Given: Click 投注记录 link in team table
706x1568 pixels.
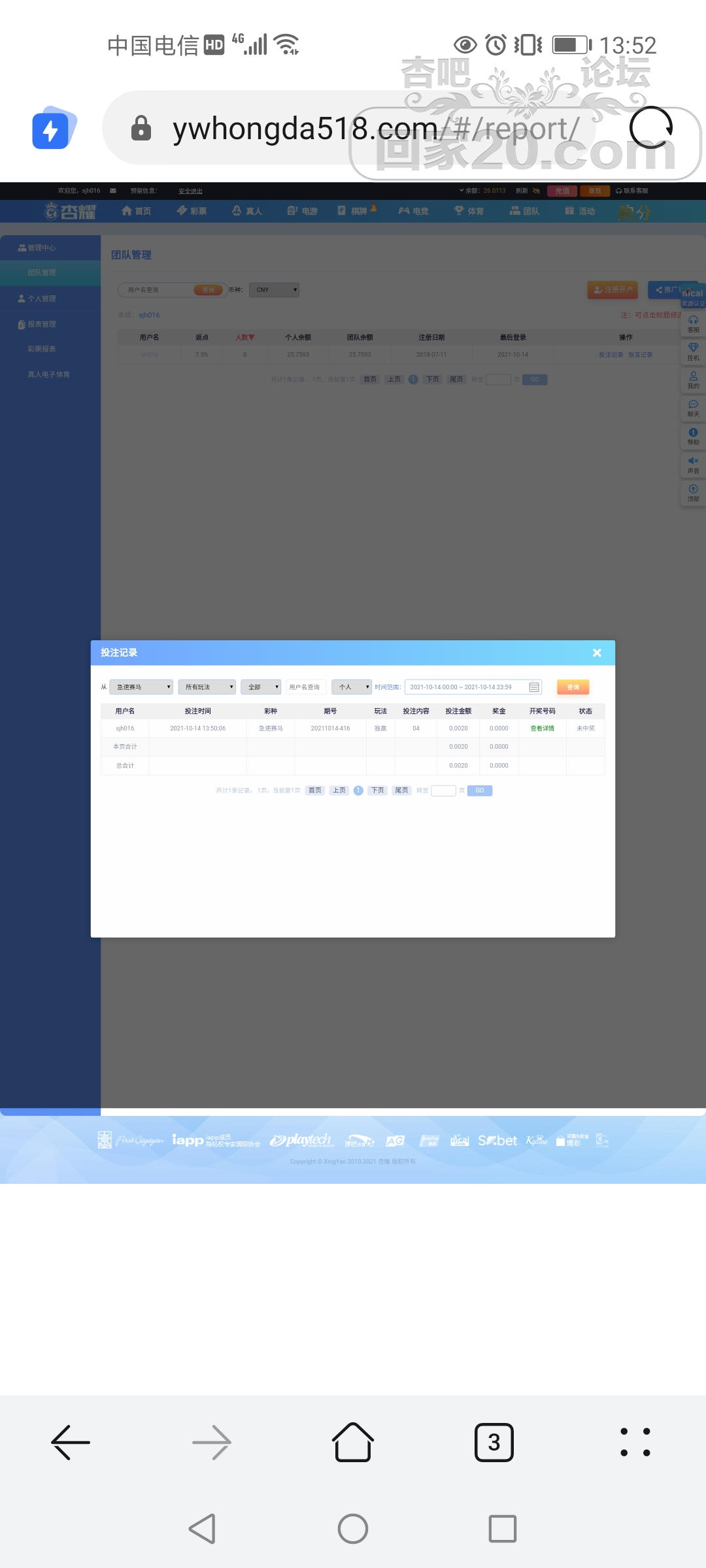Looking at the screenshot, I should point(611,355).
